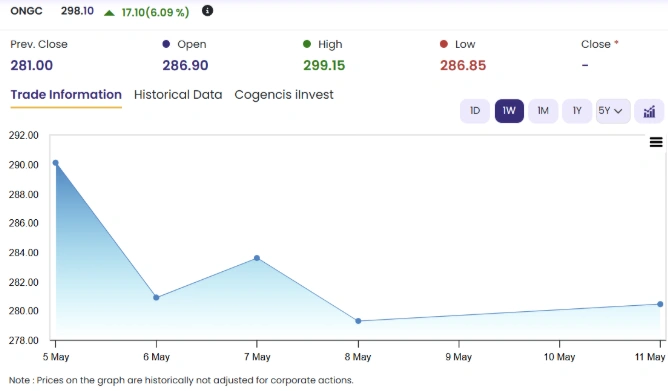
Task: Click the 11 May data point
Action: [660, 304]
